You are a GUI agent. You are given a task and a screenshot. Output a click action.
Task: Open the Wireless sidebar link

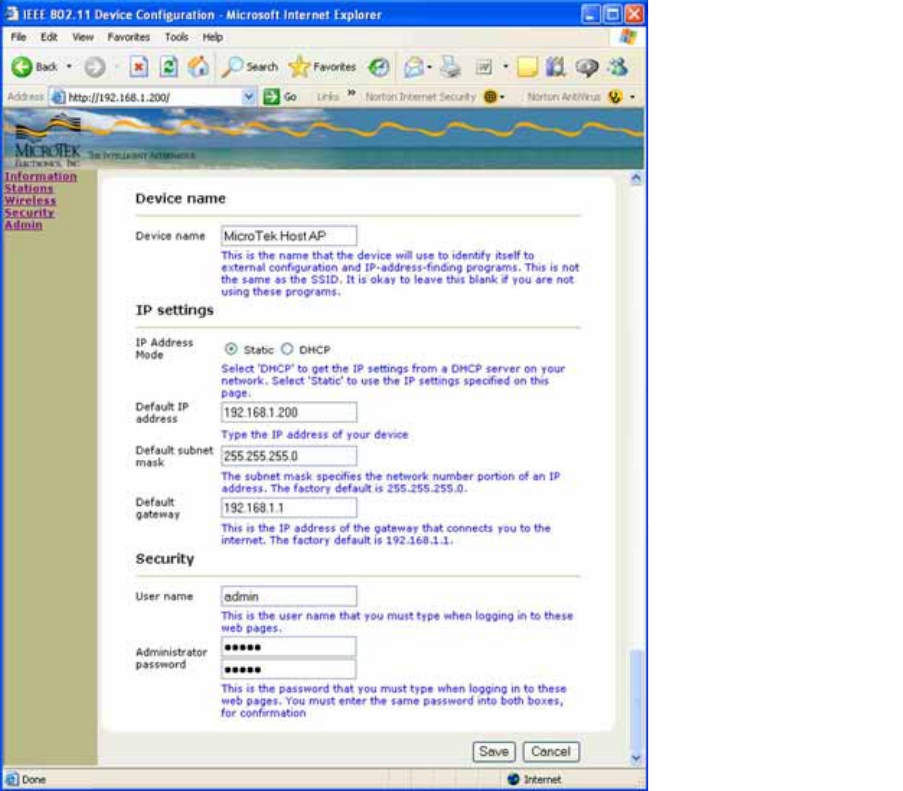coord(31,200)
